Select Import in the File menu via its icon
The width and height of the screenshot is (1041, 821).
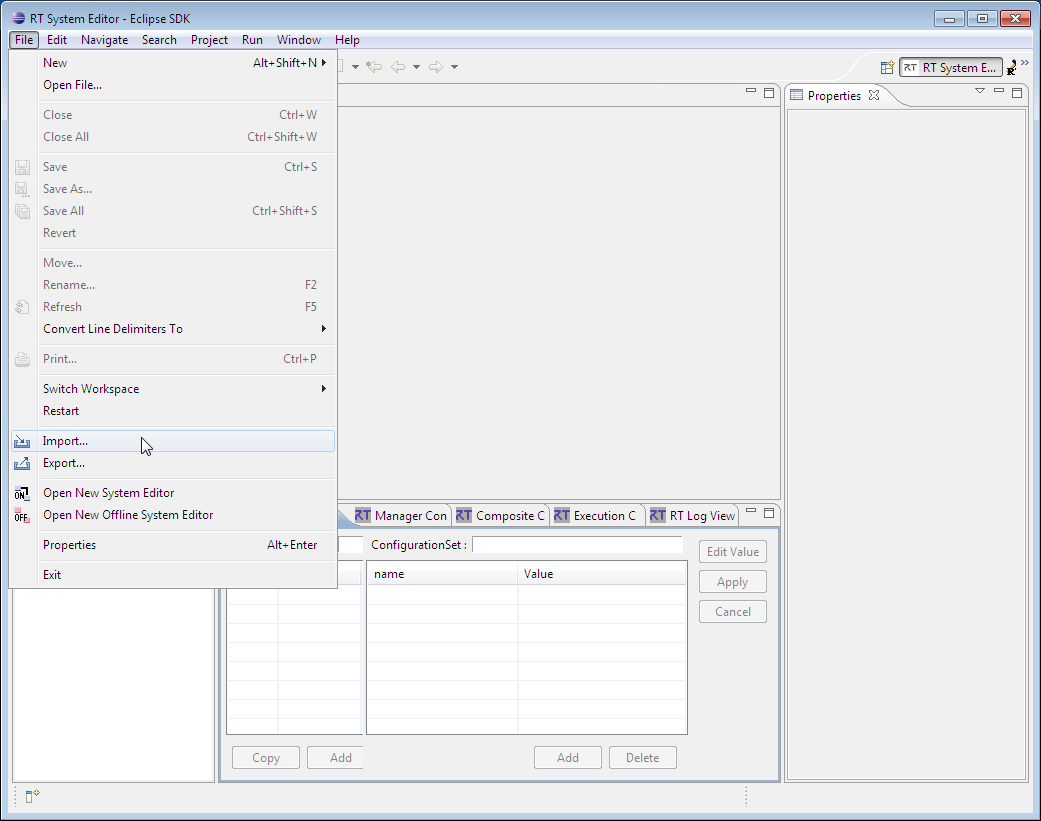(22, 441)
